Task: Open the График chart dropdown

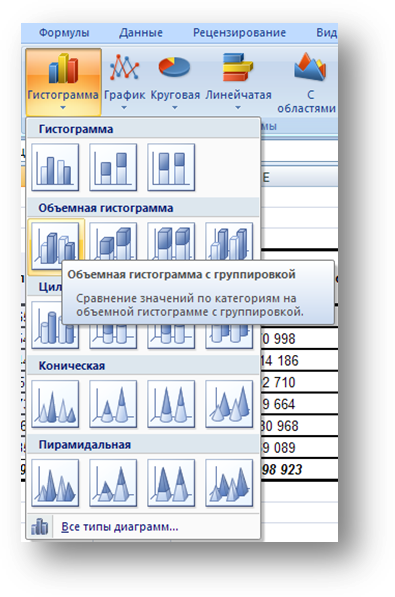Action: (x=125, y=82)
